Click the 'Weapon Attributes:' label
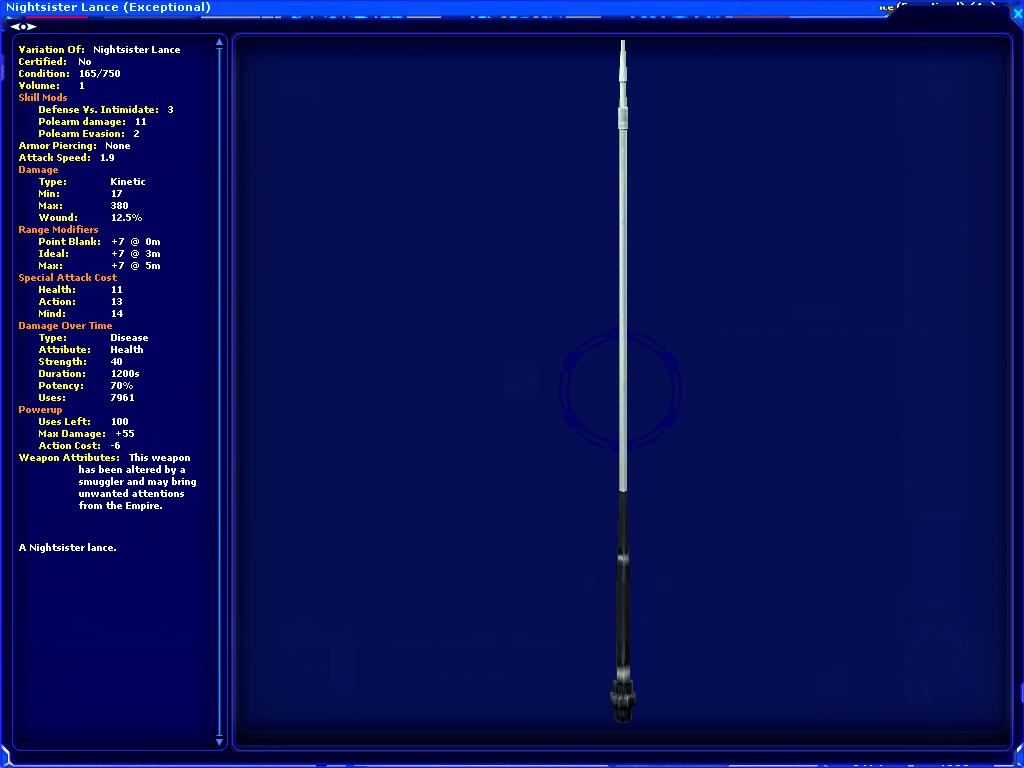1024x768 pixels. click(x=69, y=458)
